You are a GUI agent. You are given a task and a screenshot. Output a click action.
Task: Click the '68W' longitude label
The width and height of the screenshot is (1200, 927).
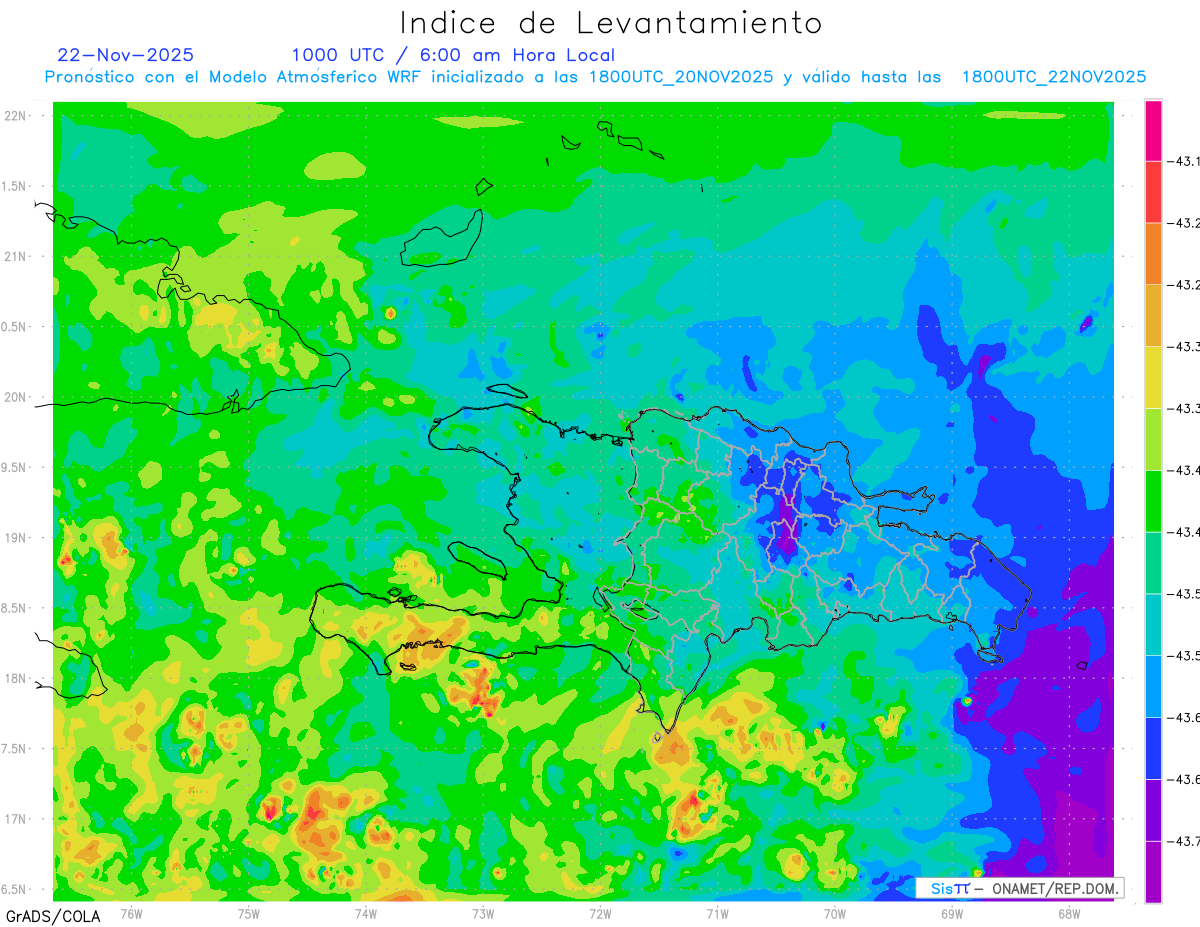point(1069,913)
